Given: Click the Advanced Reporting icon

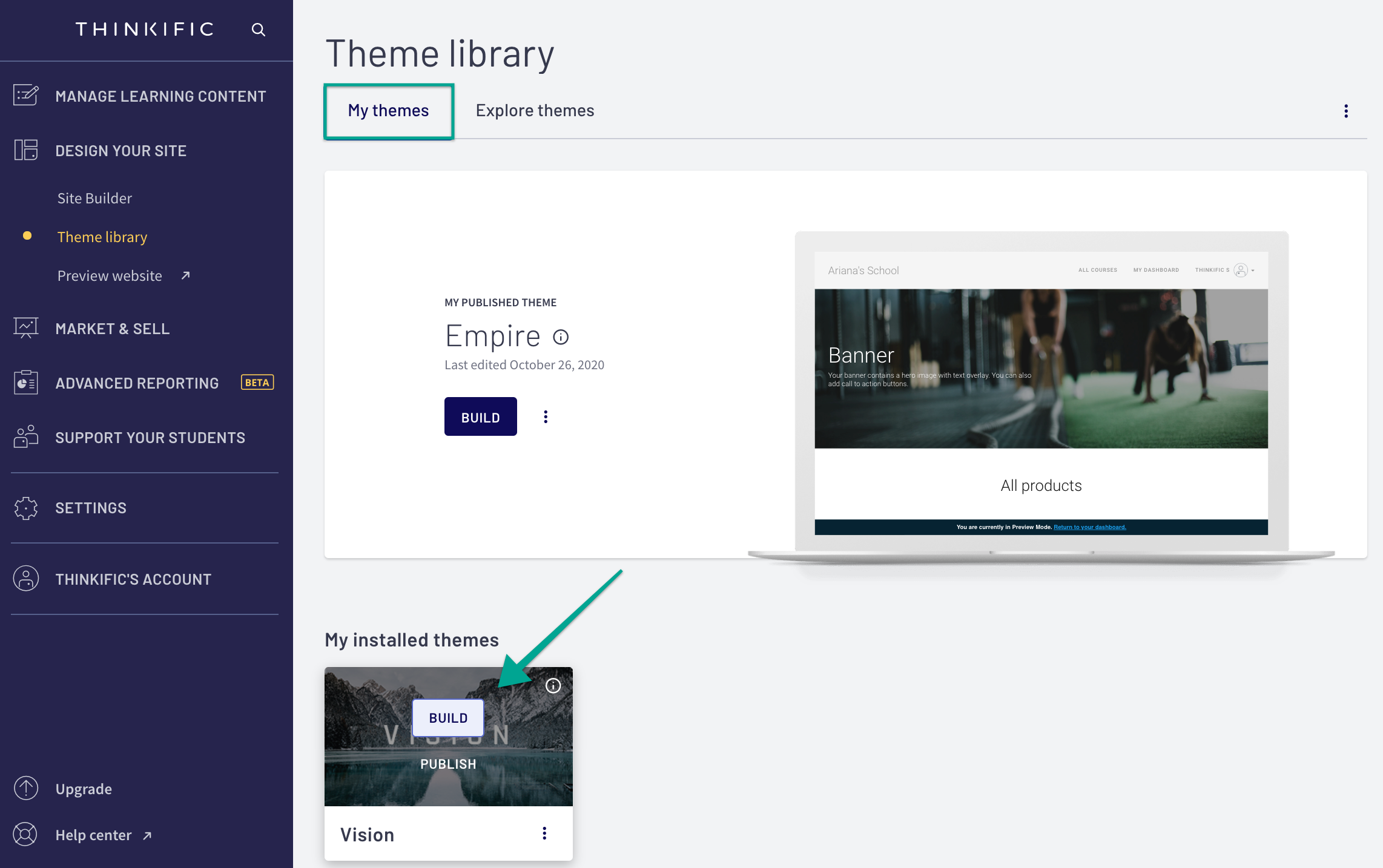Looking at the screenshot, I should click(26, 383).
